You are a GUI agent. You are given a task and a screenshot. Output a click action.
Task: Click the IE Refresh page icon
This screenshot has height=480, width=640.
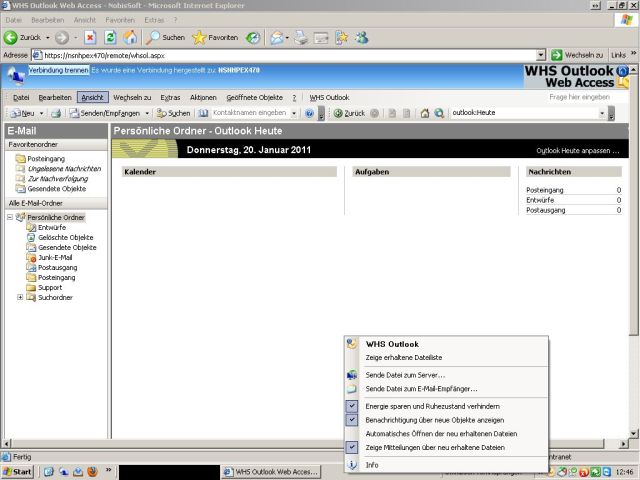pyautogui.click(x=110, y=38)
